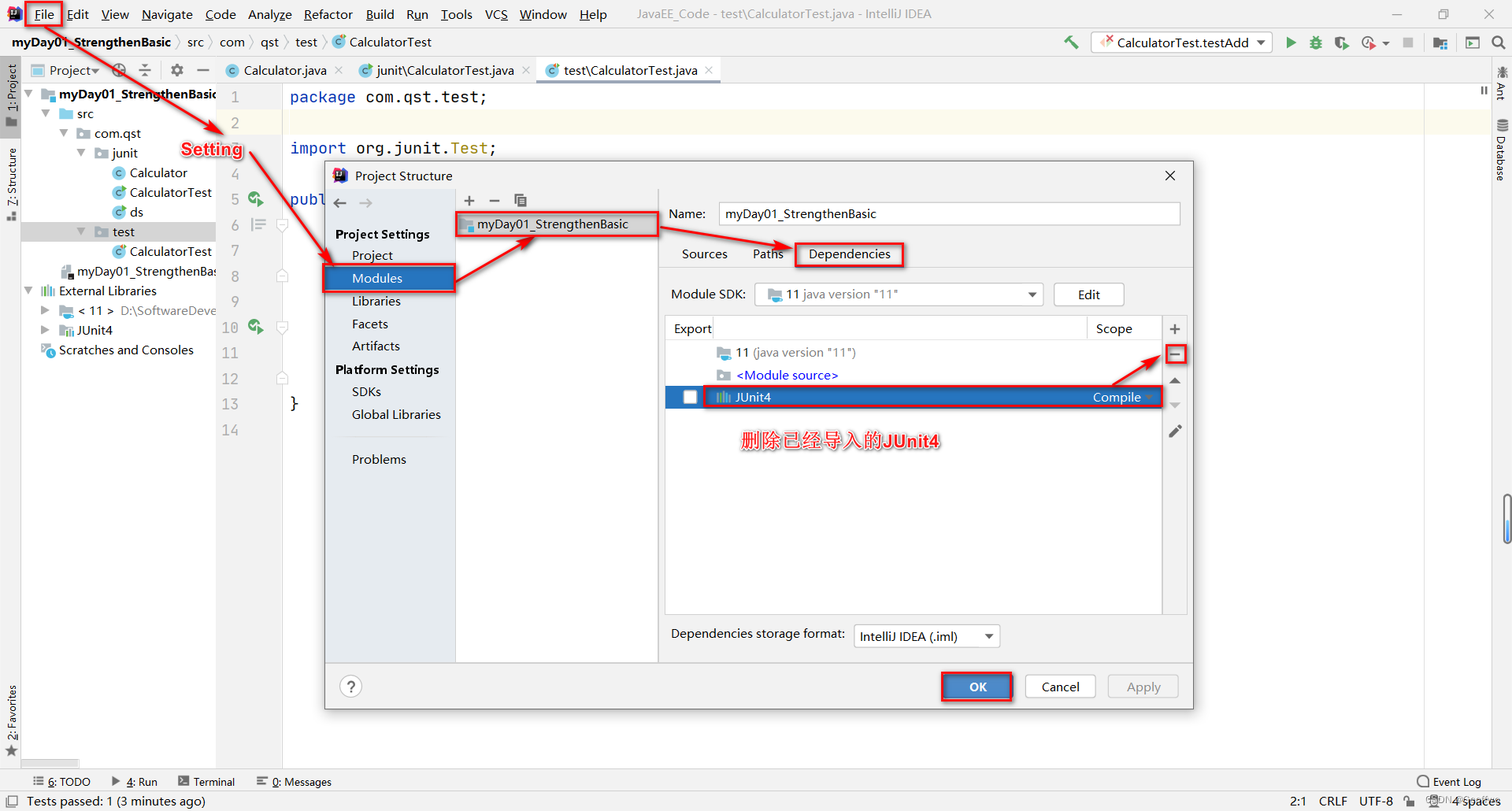This screenshot has width=1512, height=811.
Task: Collapse the src folder in the tree
Action: coord(46,113)
